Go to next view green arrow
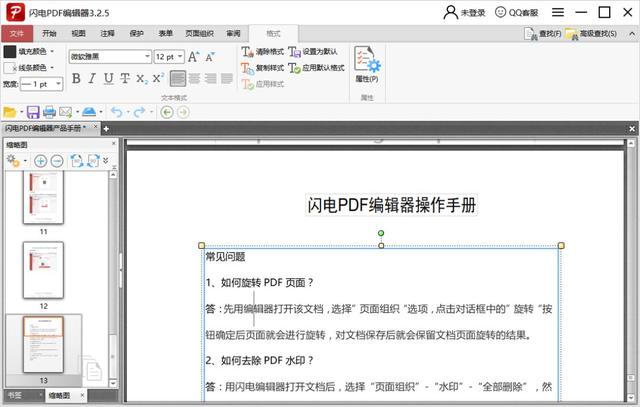640x407 pixels. [x=183, y=112]
